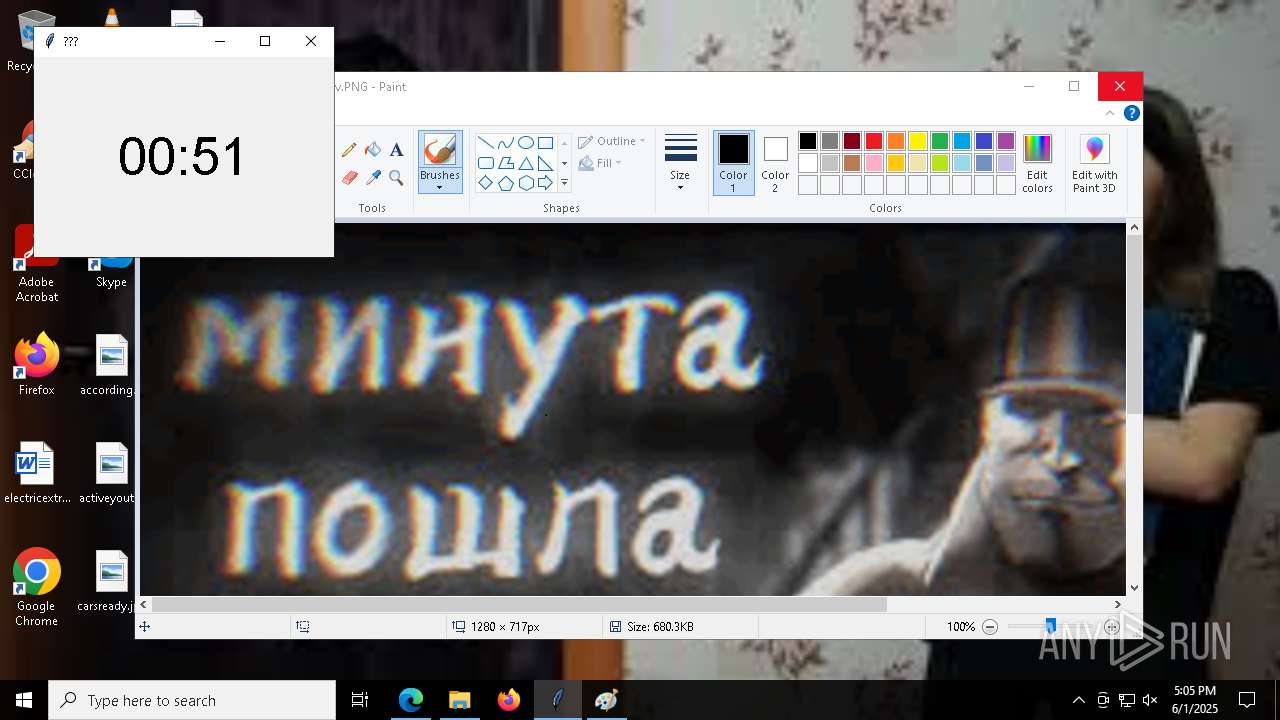1280x720 pixels.
Task: Select the Polygon shape
Action: coord(505,163)
